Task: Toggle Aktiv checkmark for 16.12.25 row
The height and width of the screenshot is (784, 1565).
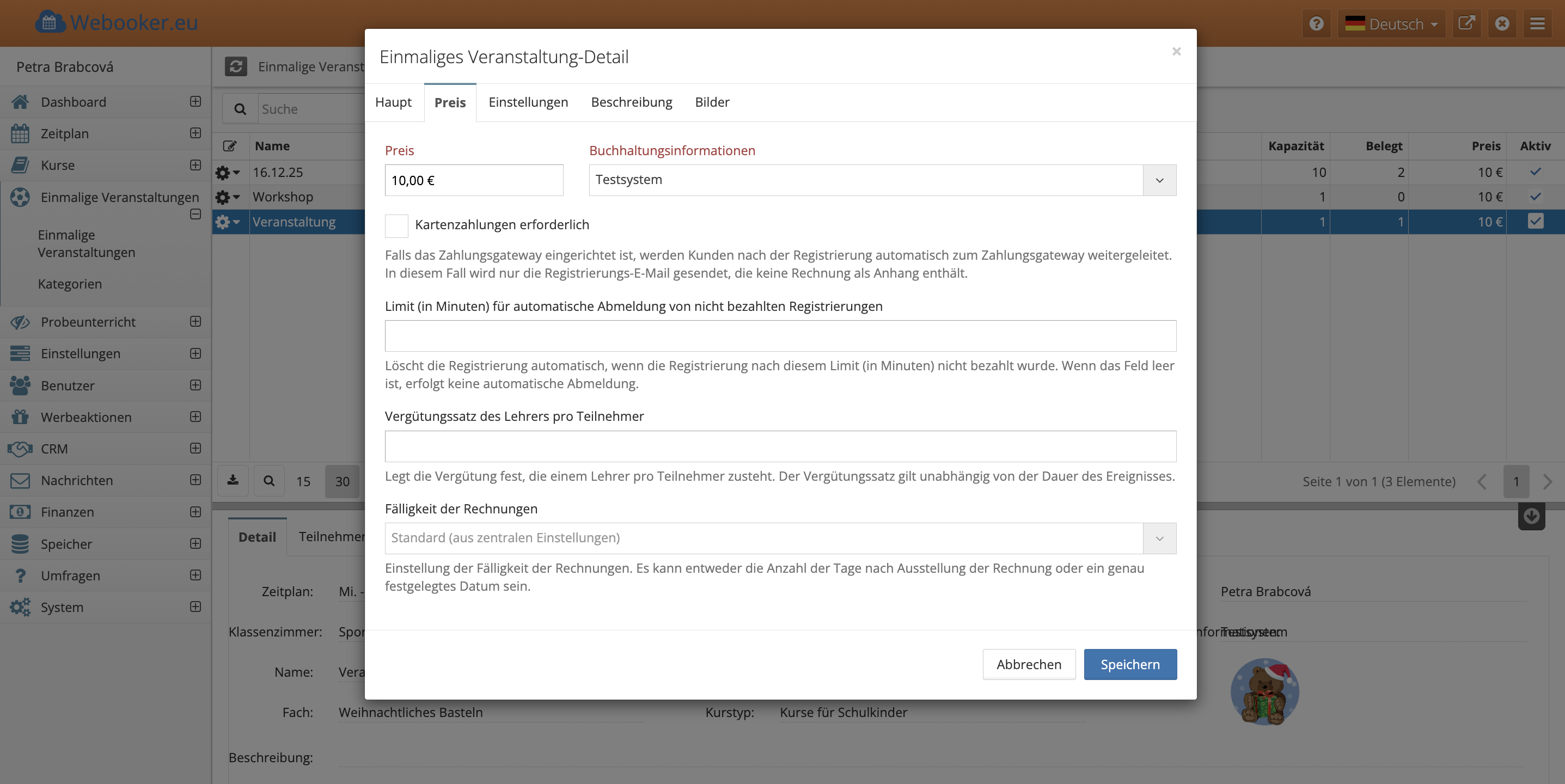Action: pyautogui.click(x=1535, y=173)
